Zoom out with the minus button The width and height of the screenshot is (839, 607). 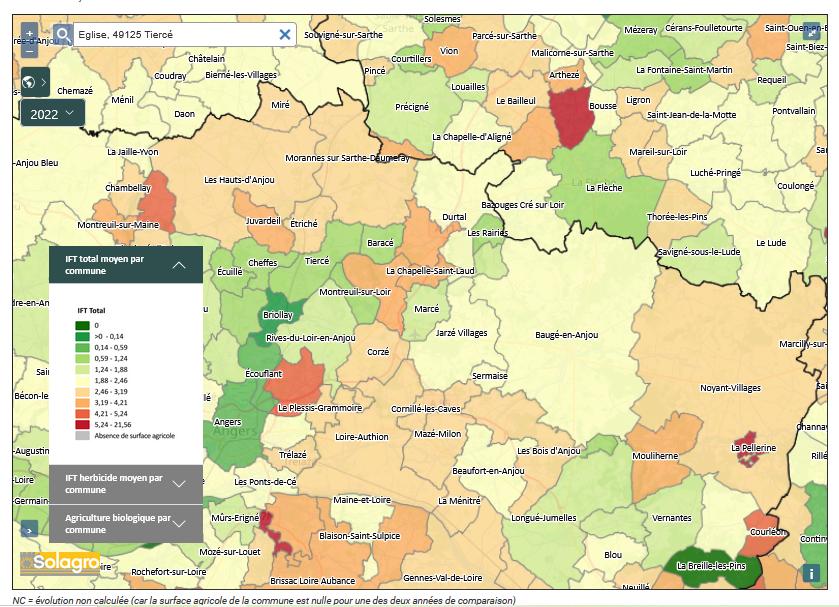point(29,50)
